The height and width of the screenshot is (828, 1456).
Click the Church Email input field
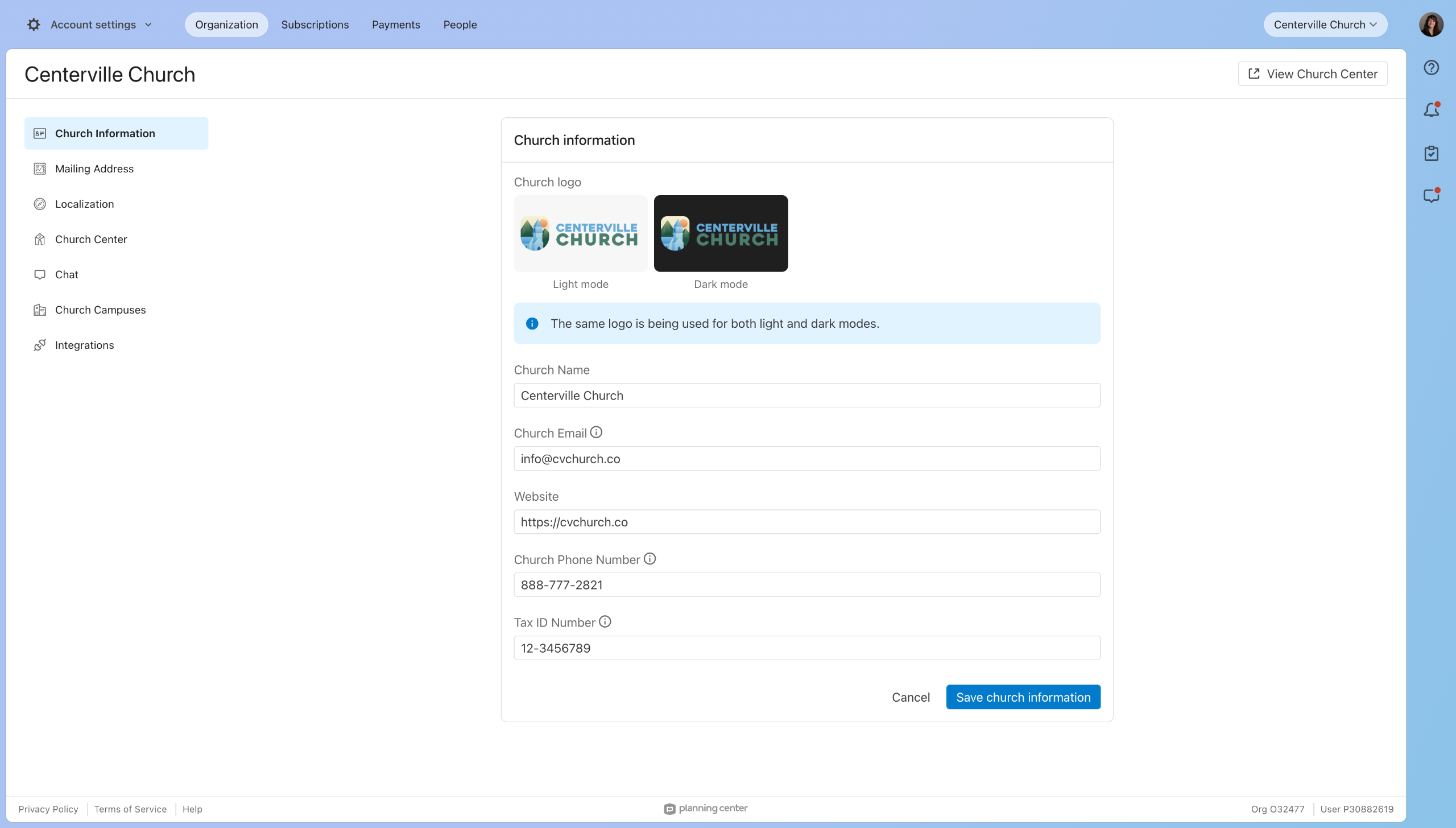click(807, 459)
